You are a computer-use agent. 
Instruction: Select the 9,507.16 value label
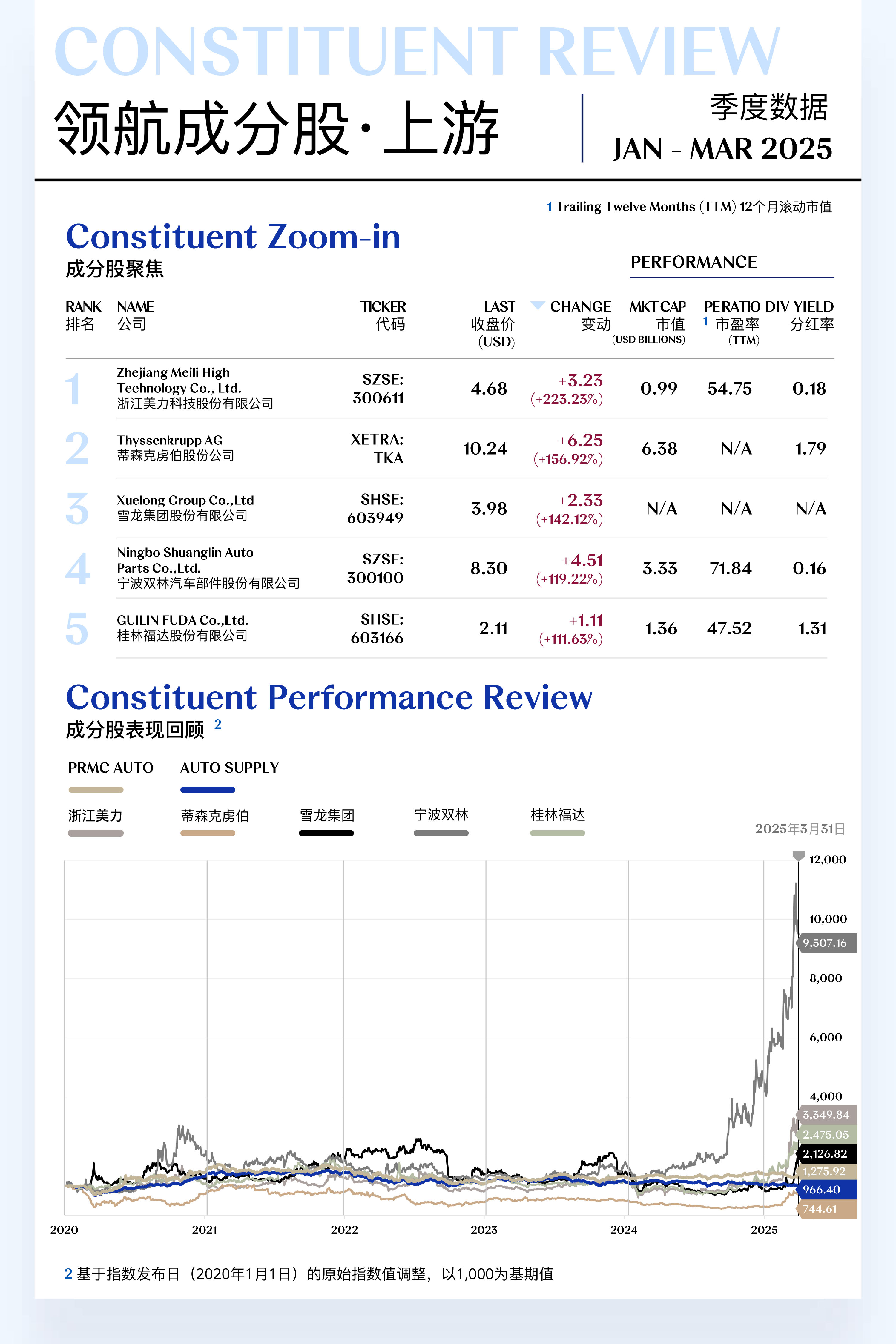[826, 943]
